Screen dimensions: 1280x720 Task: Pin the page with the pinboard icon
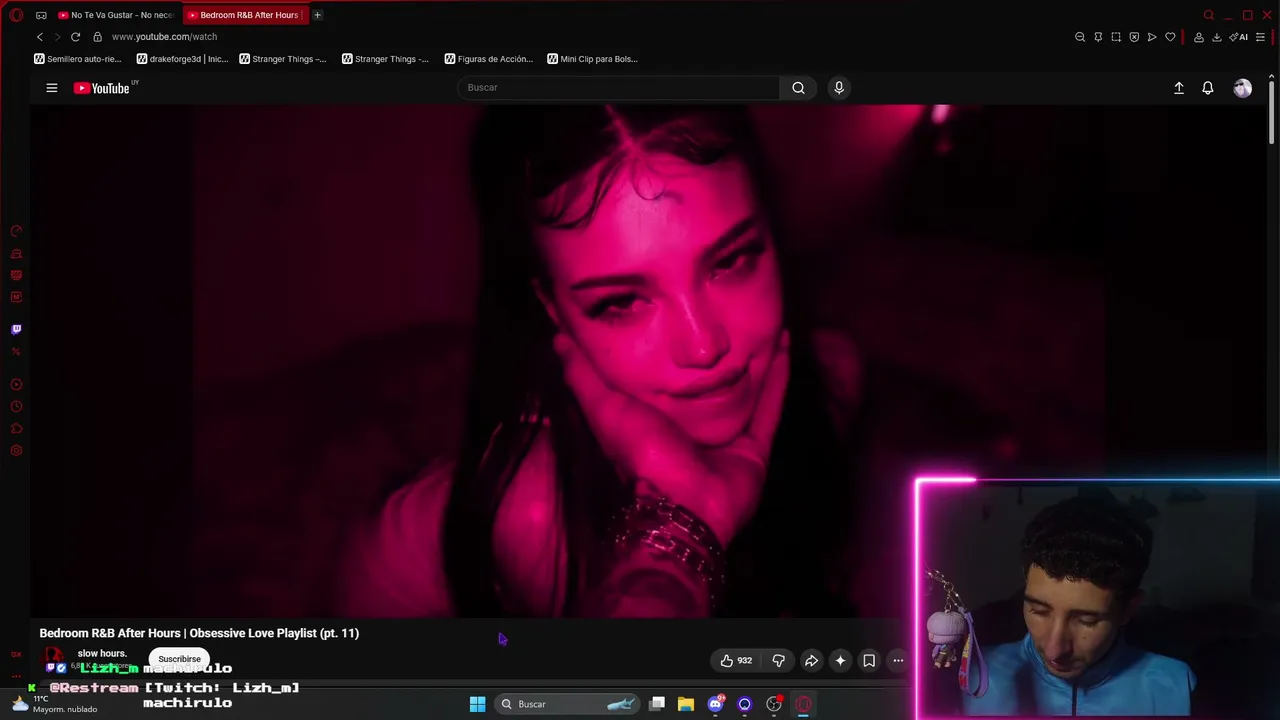tap(1098, 37)
